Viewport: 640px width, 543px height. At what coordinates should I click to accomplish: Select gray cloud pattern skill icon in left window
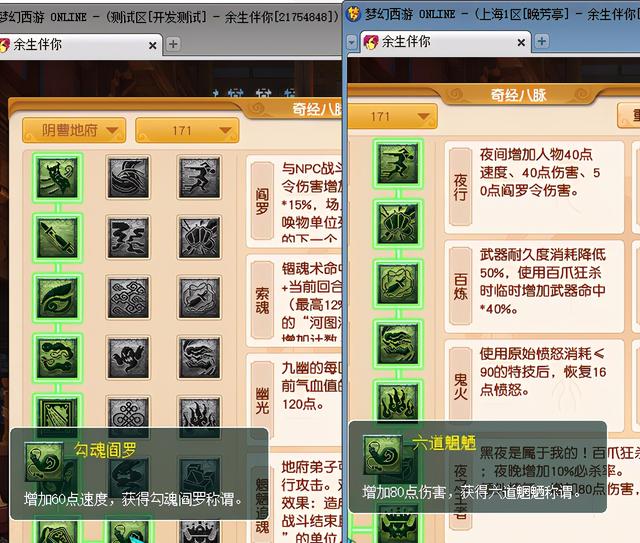tap(128, 298)
